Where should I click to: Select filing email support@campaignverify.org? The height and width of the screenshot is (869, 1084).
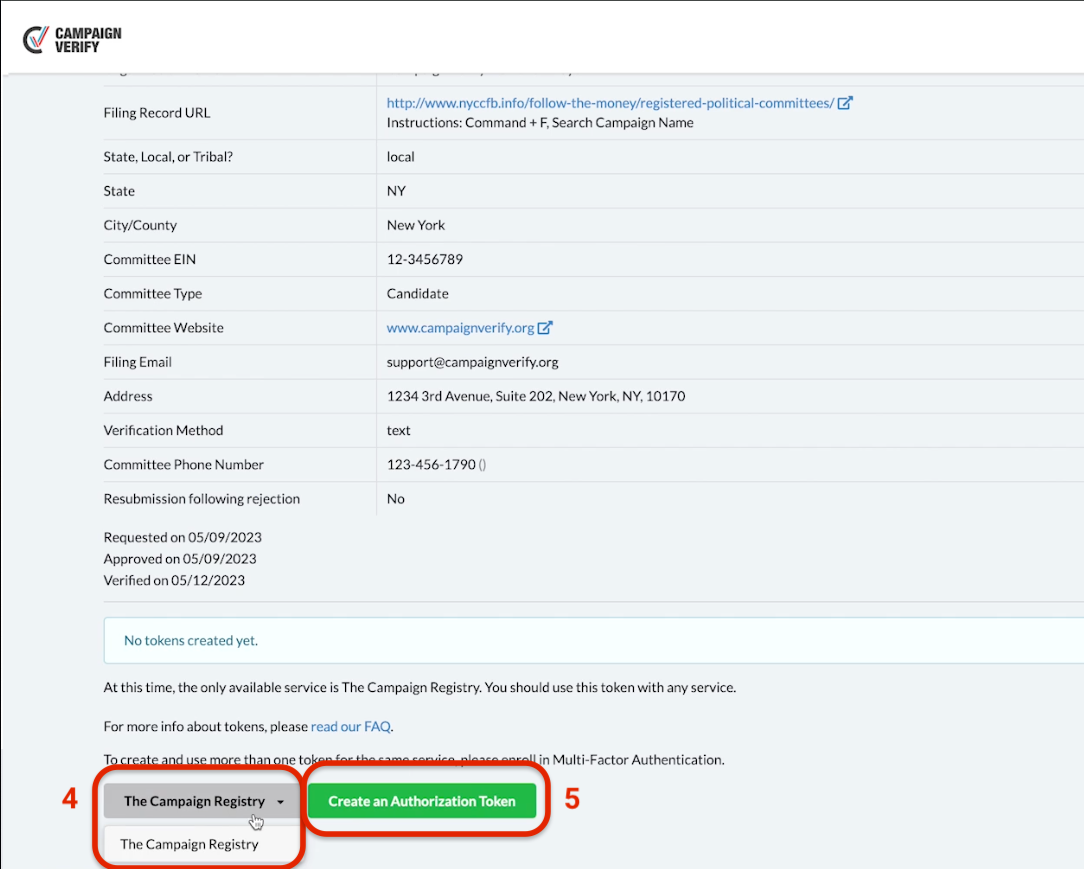pos(472,362)
